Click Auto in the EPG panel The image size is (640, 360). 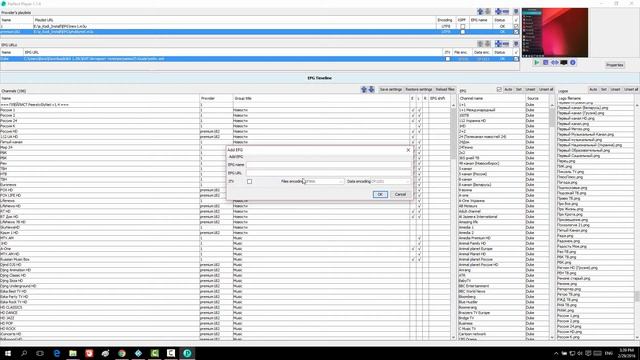(508, 89)
